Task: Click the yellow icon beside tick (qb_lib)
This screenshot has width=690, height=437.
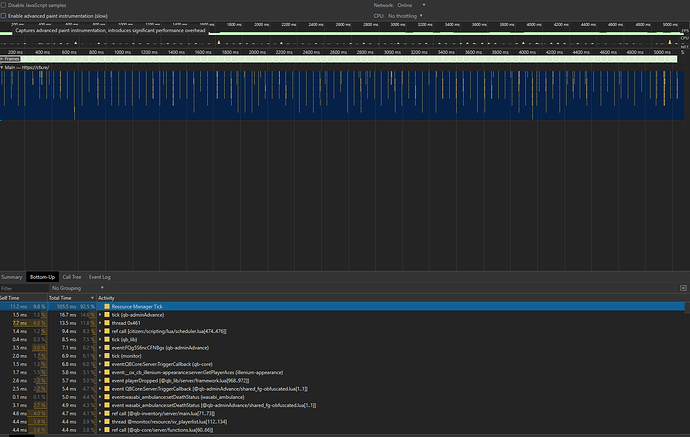Action: (107, 339)
